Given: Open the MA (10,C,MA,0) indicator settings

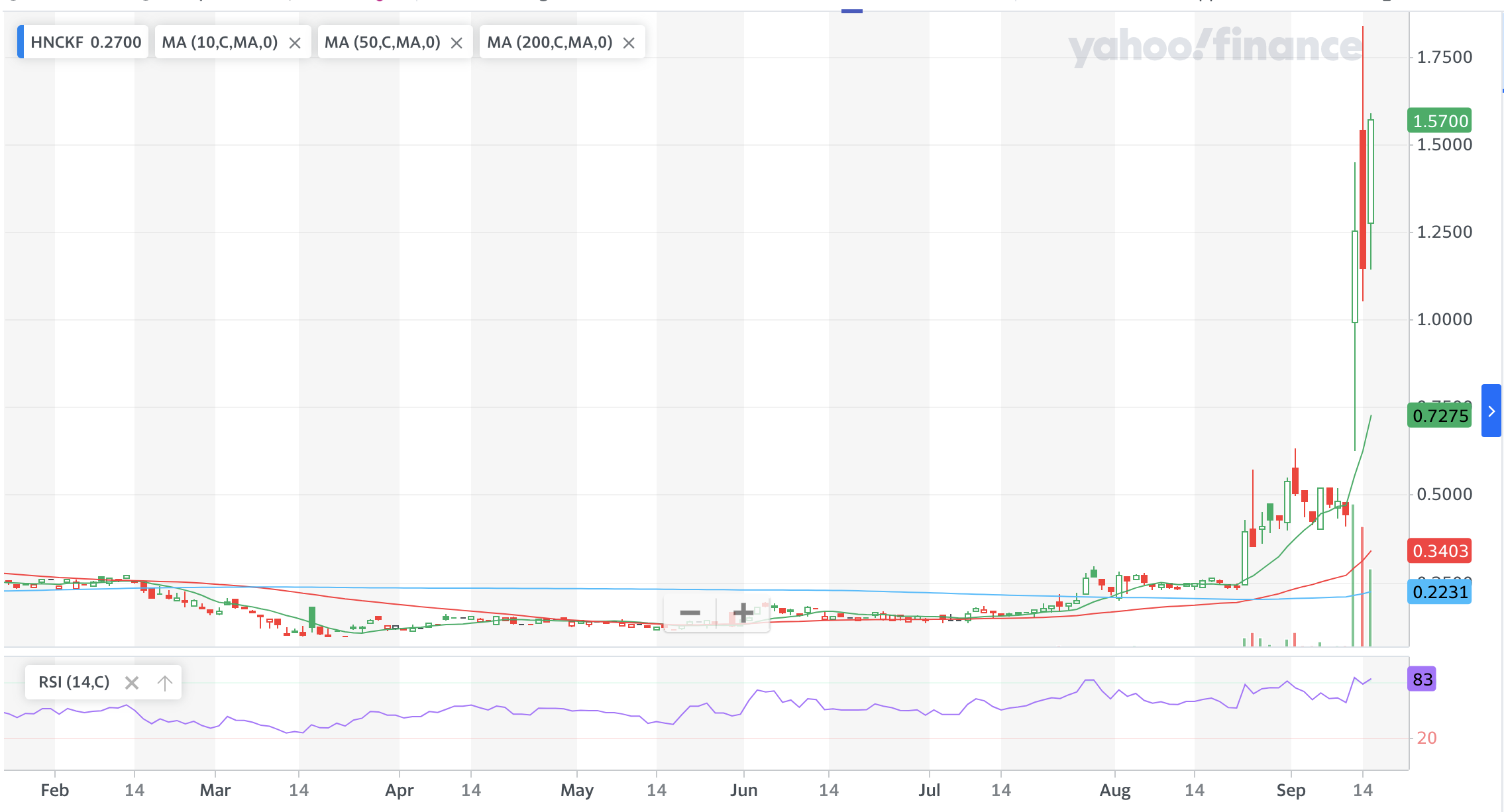Looking at the screenshot, I should point(220,42).
